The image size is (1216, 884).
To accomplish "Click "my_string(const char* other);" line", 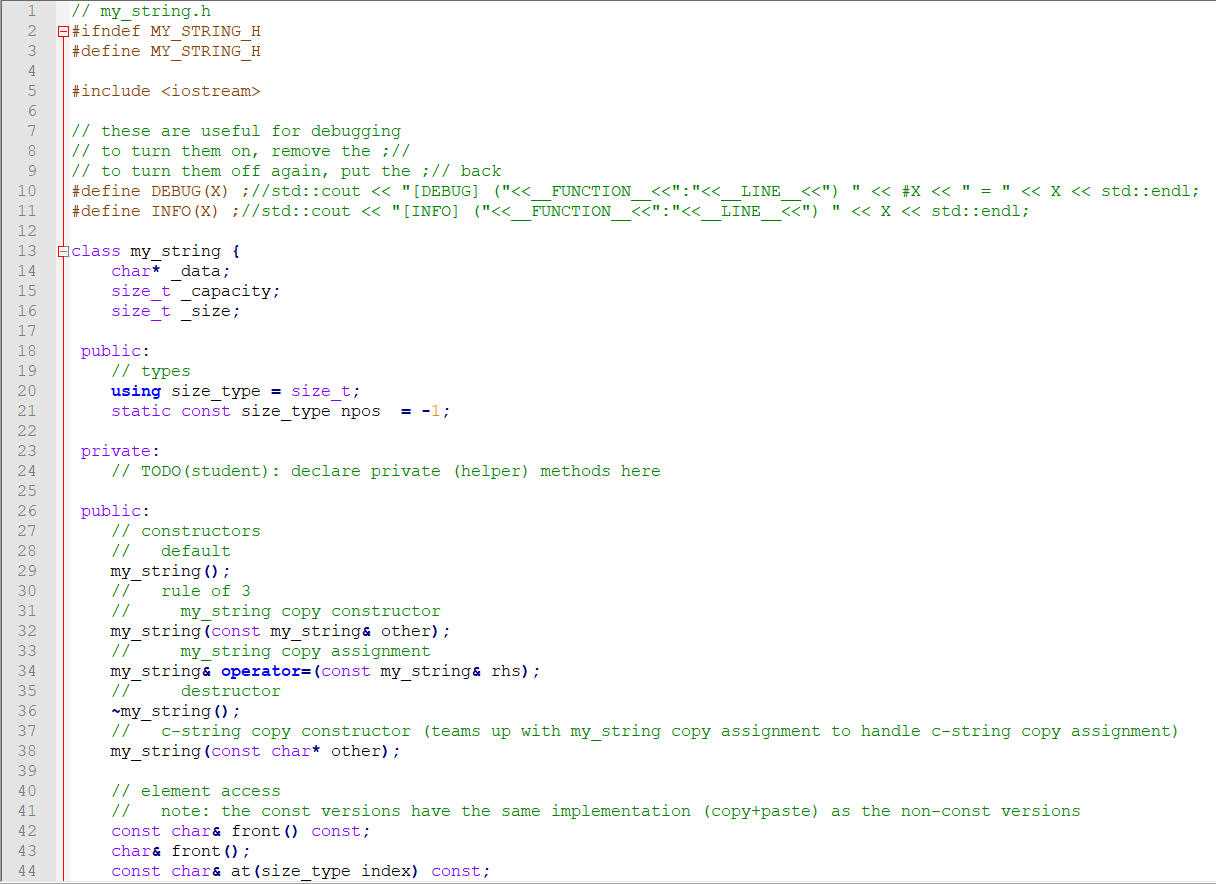I will (x=256, y=751).
